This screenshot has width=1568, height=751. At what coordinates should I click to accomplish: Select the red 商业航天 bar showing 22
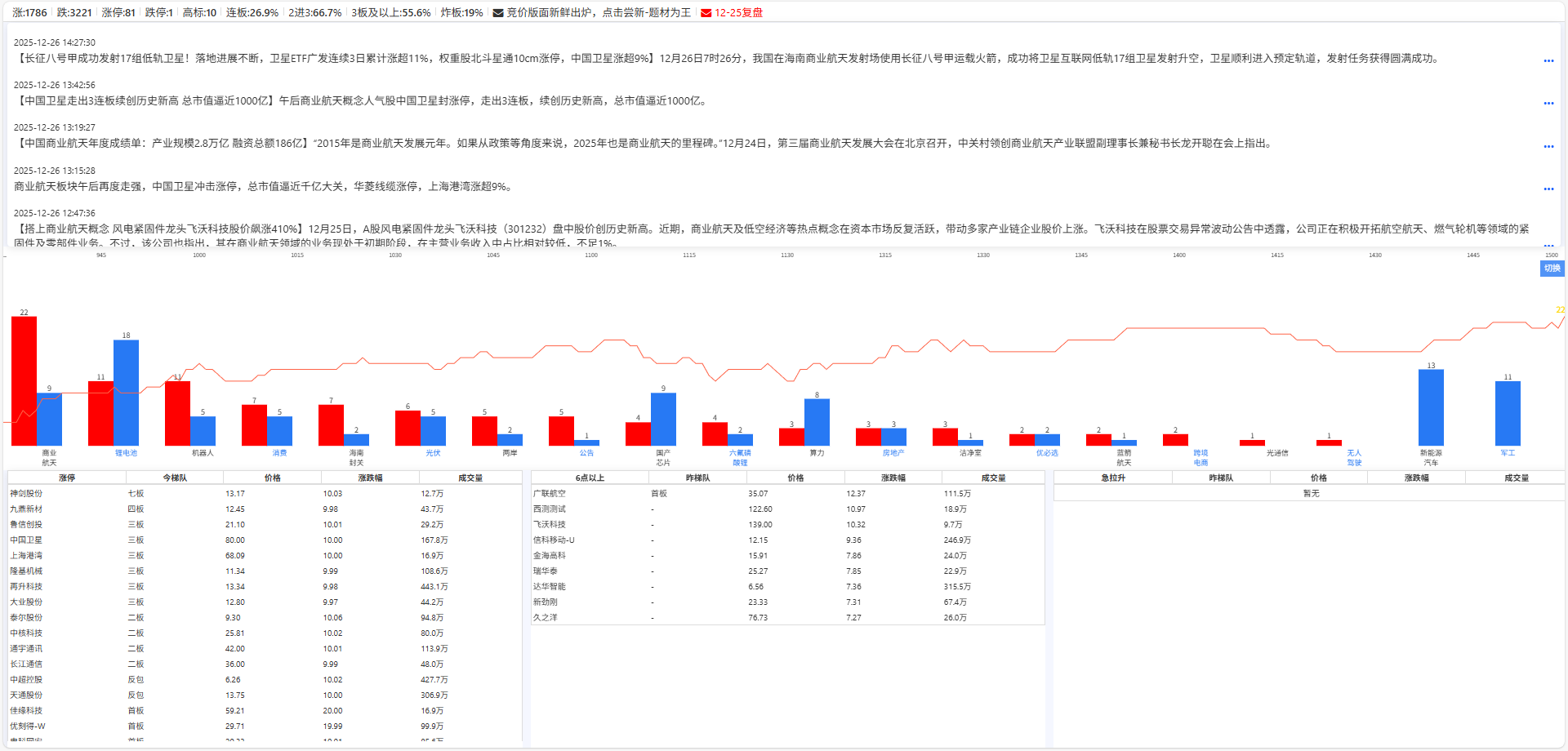(24, 380)
